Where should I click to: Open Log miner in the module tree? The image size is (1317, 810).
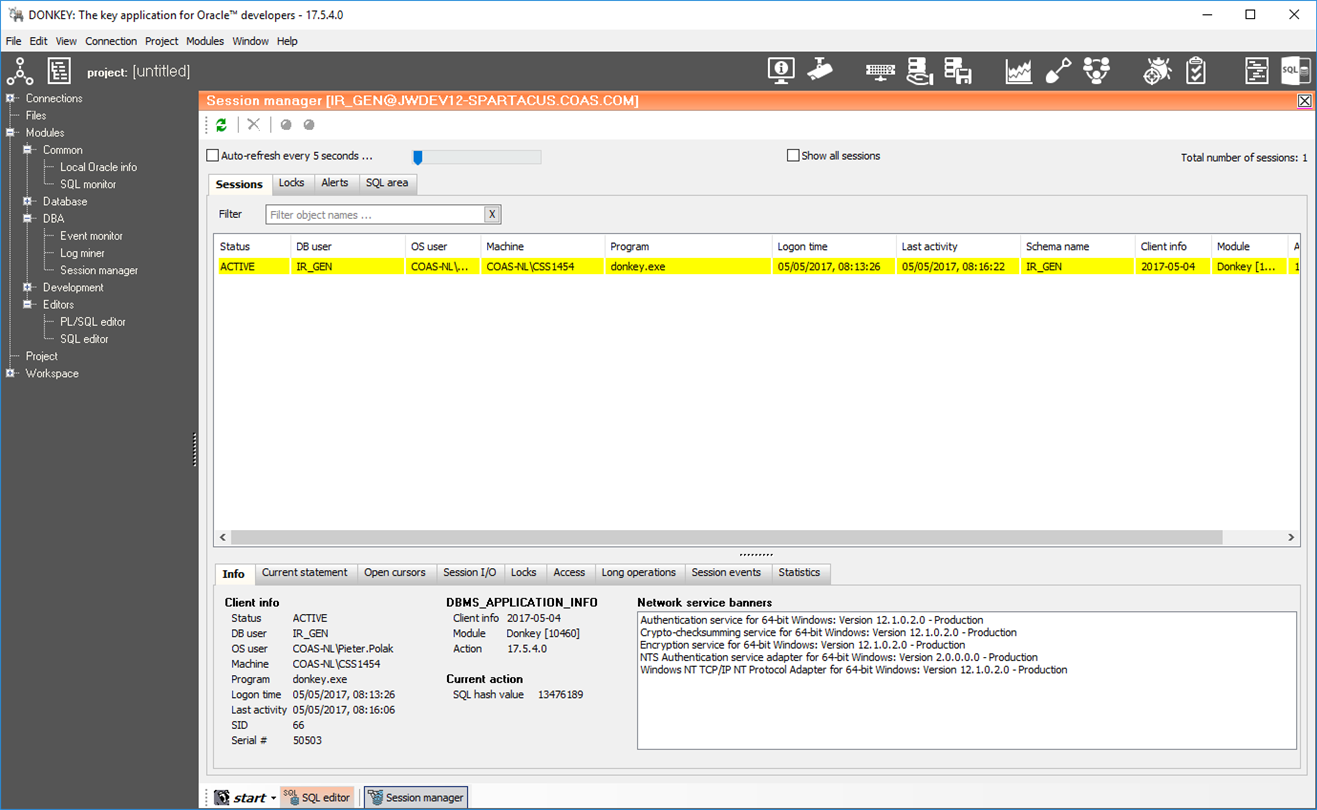[x=82, y=253]
